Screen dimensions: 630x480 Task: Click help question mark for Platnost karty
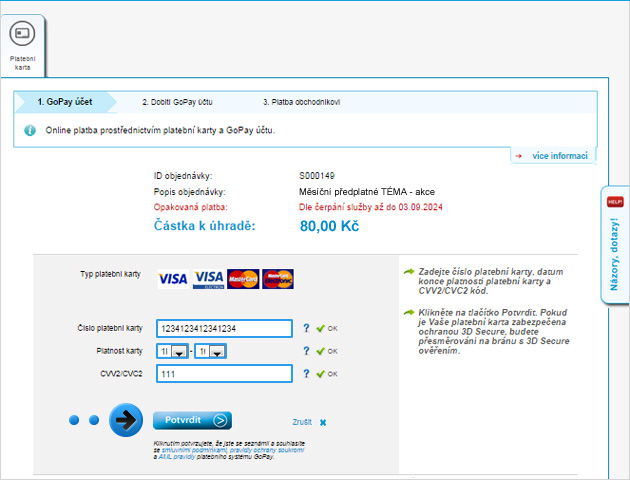pyautogui.click(x=306, y=351)
